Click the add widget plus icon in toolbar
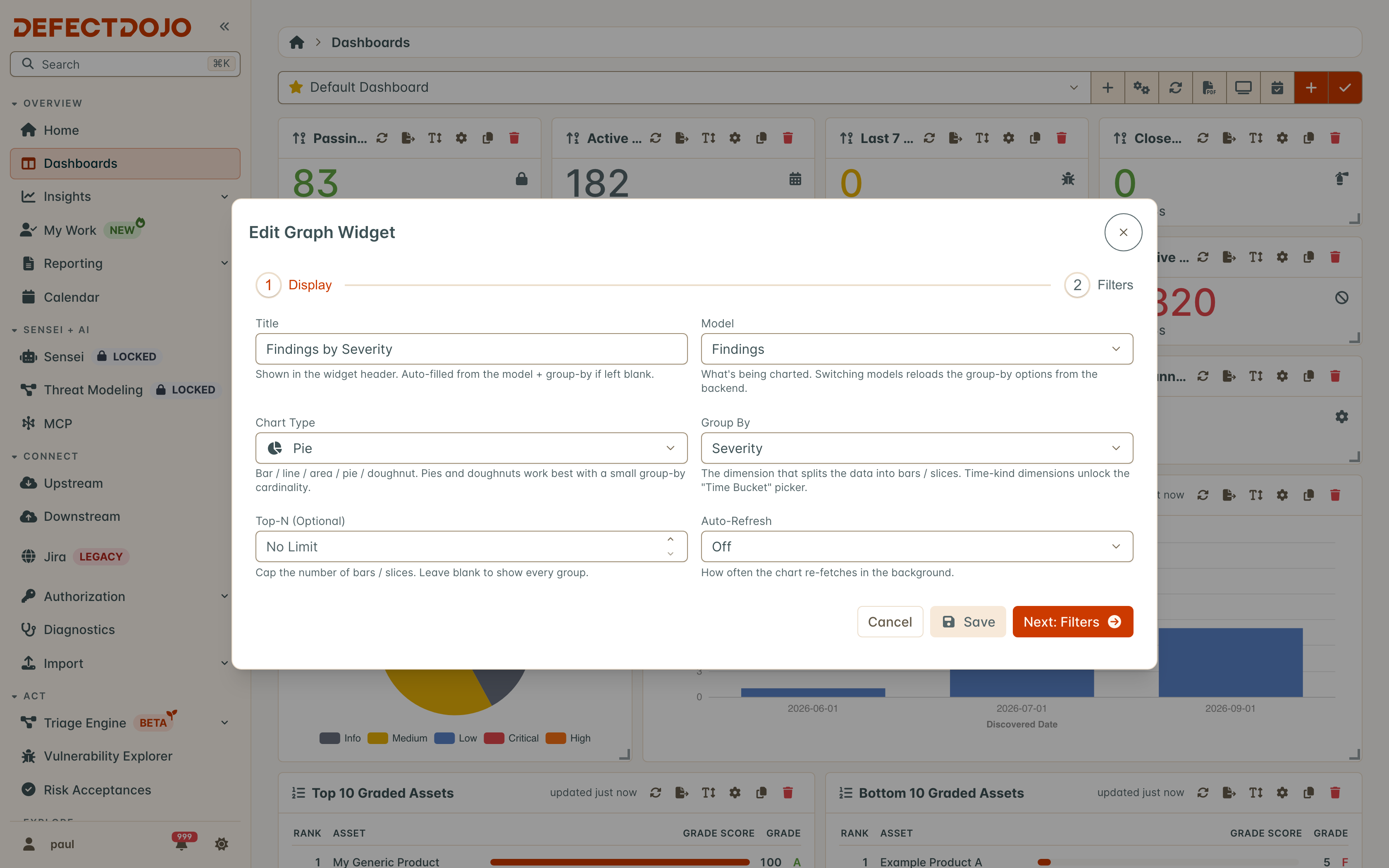Viewport: 1389px width, 868px height. click(1107, 87)
